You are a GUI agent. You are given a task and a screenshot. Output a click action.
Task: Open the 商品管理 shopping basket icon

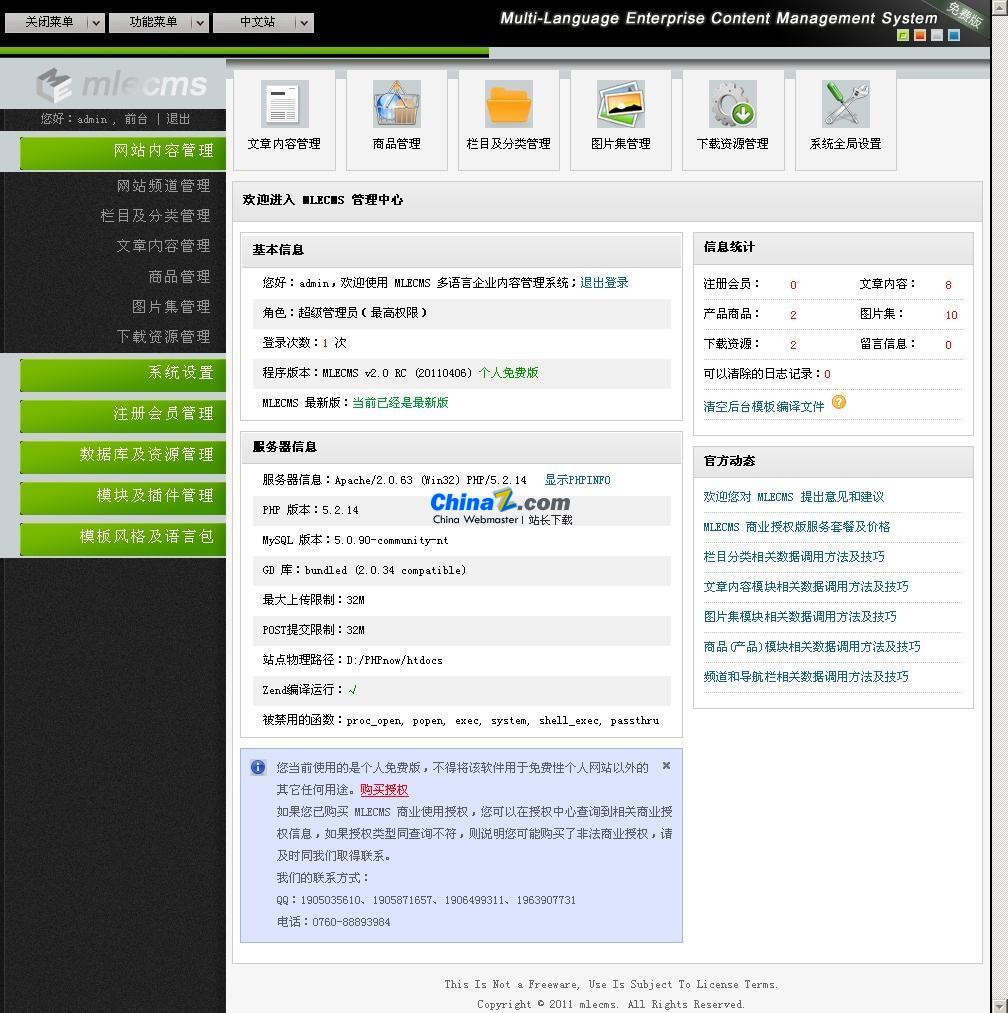[397, 104]
